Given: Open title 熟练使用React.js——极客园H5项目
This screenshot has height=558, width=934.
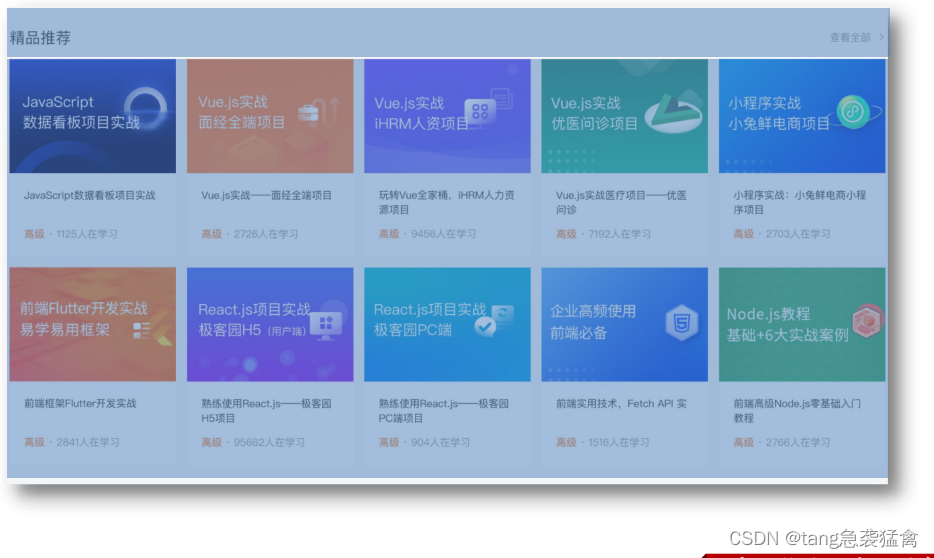Looking at the screenshot, I should click(266, 411).
